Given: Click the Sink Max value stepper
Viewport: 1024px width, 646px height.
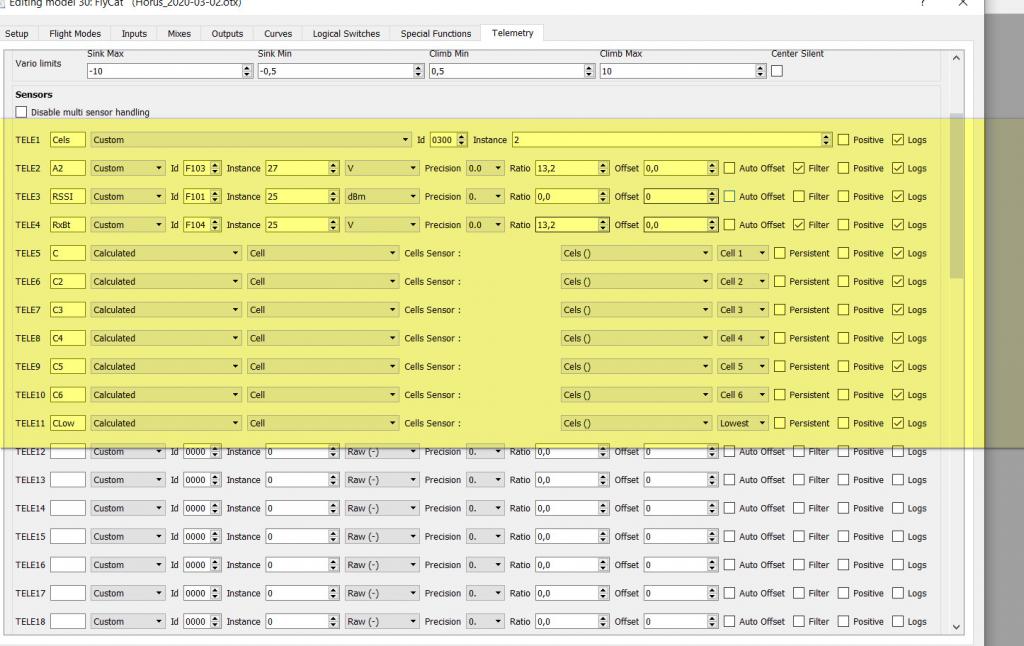Looking at the screenshot, I should (x=248, y=71).
